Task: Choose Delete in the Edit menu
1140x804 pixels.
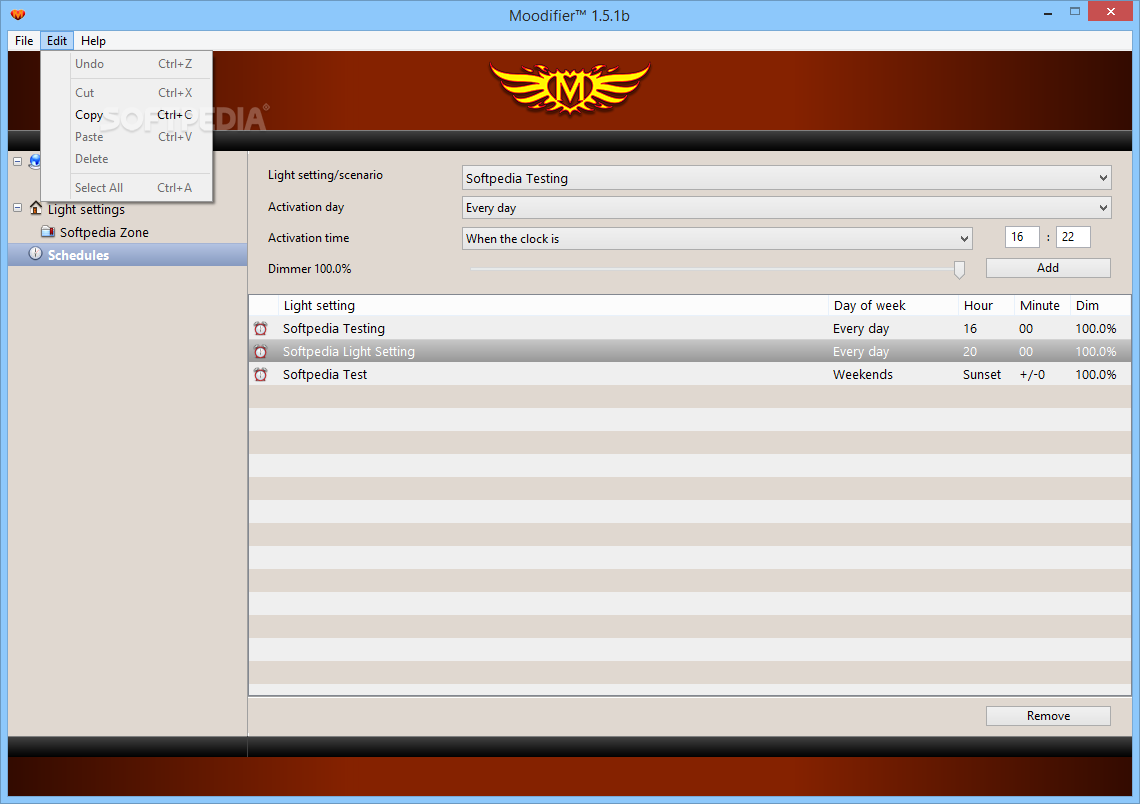Action: (127, 158)
